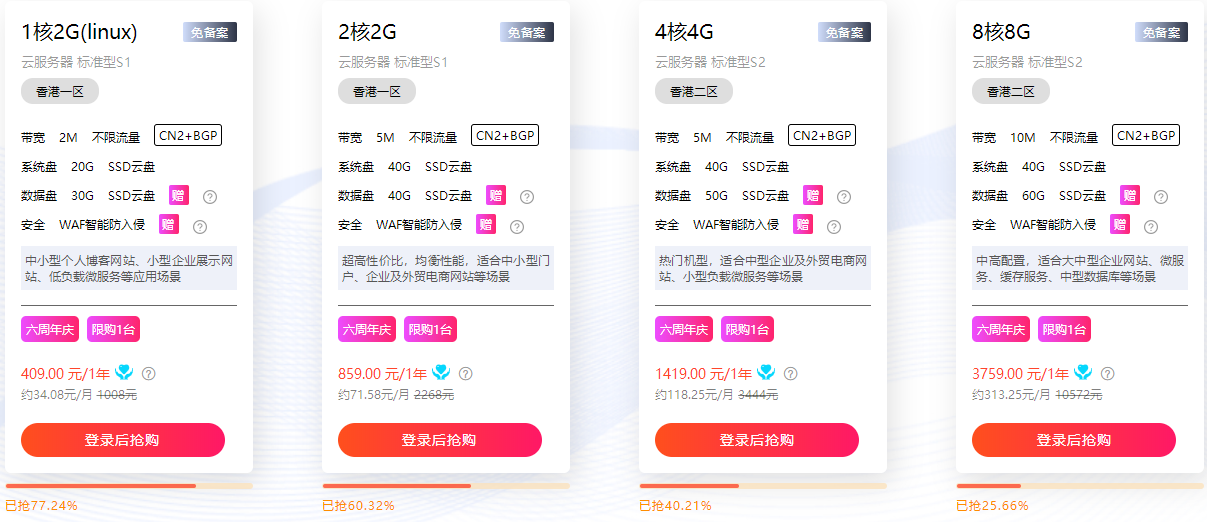Click the help icon beside the 2核2G WAF security row
The image size is (1207, 522).
517,226
